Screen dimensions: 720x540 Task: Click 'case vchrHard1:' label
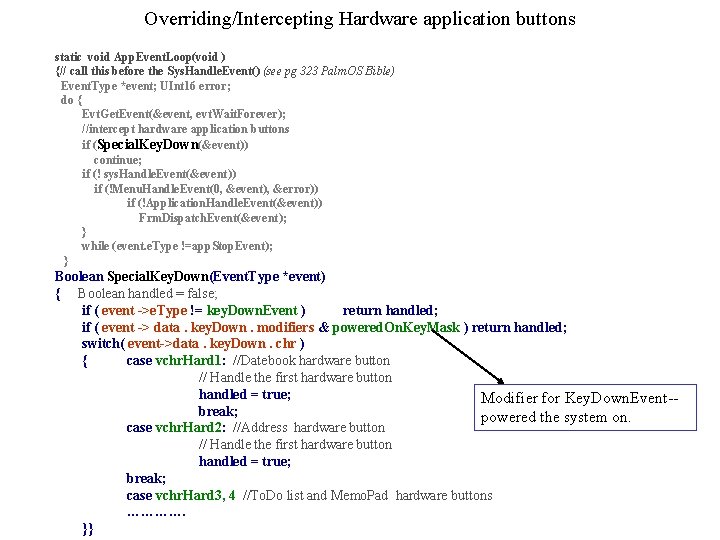tap(176, 360)
